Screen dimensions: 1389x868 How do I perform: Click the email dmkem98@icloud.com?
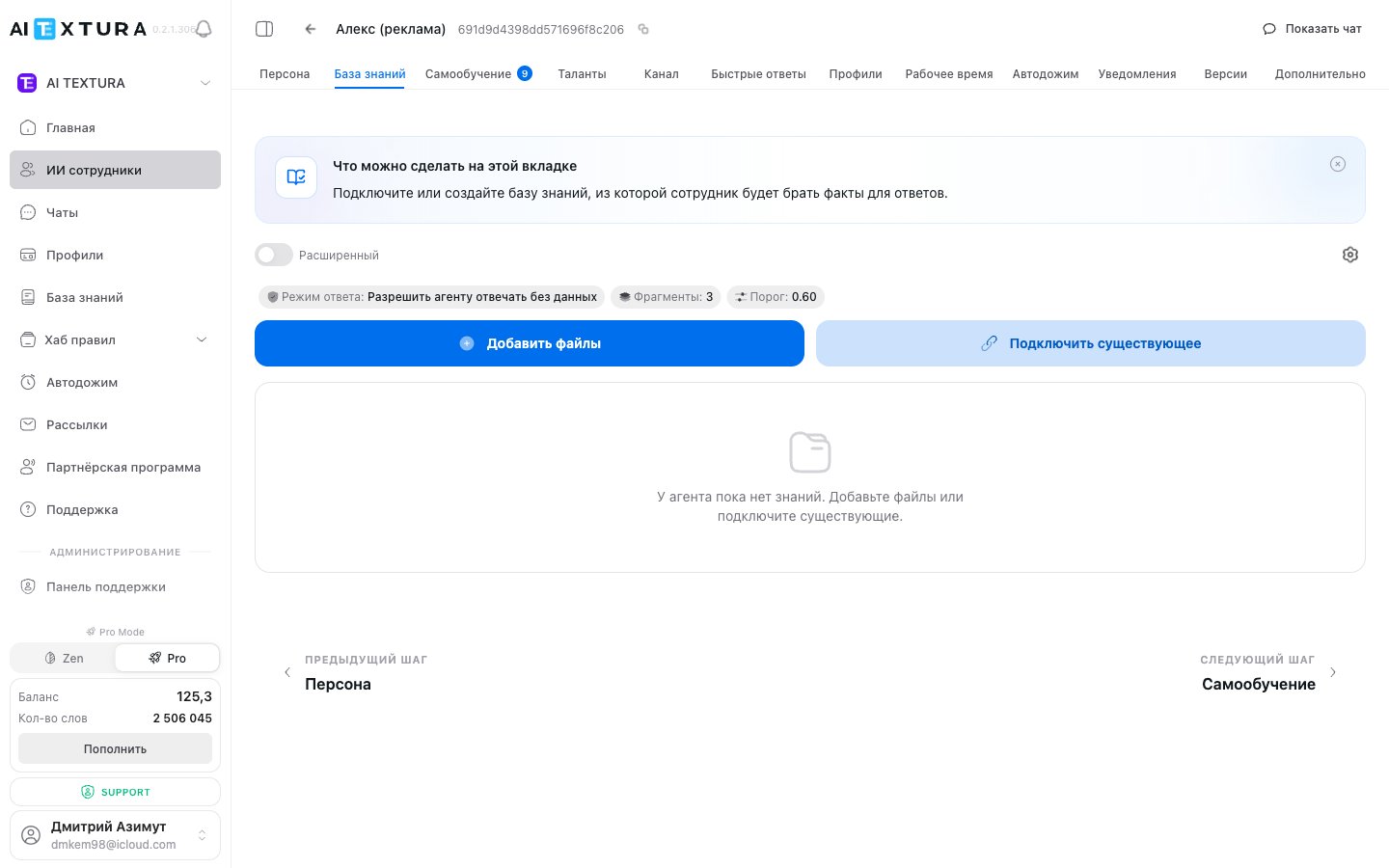[114, 845]
